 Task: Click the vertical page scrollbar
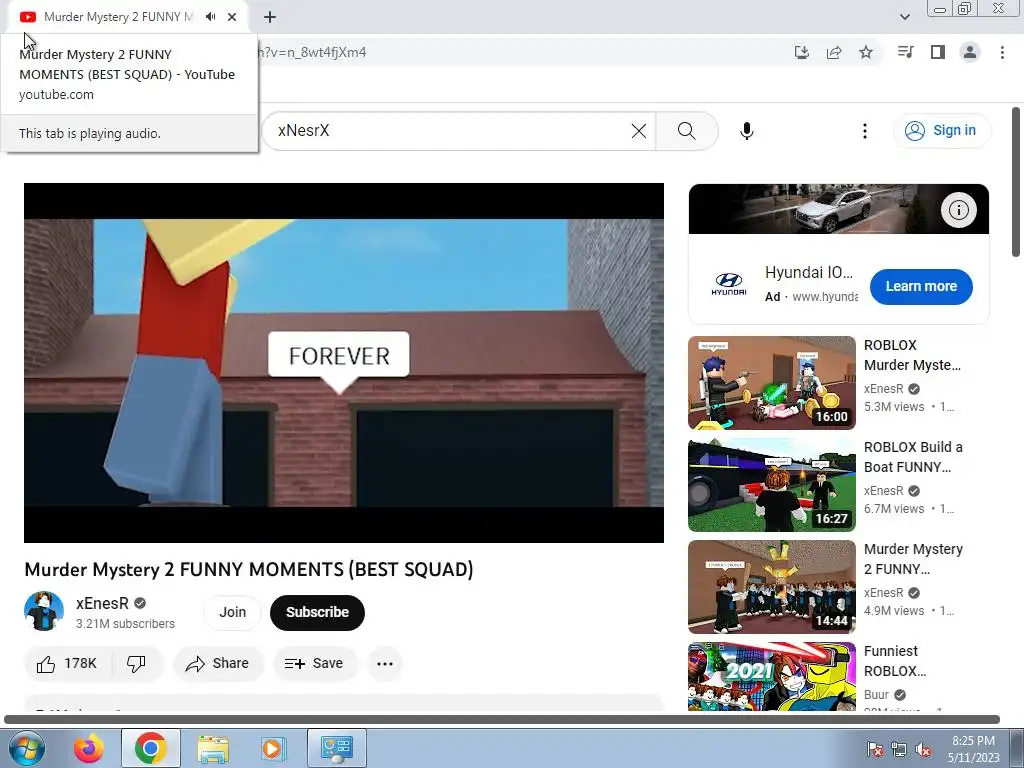coord(1016,182)
